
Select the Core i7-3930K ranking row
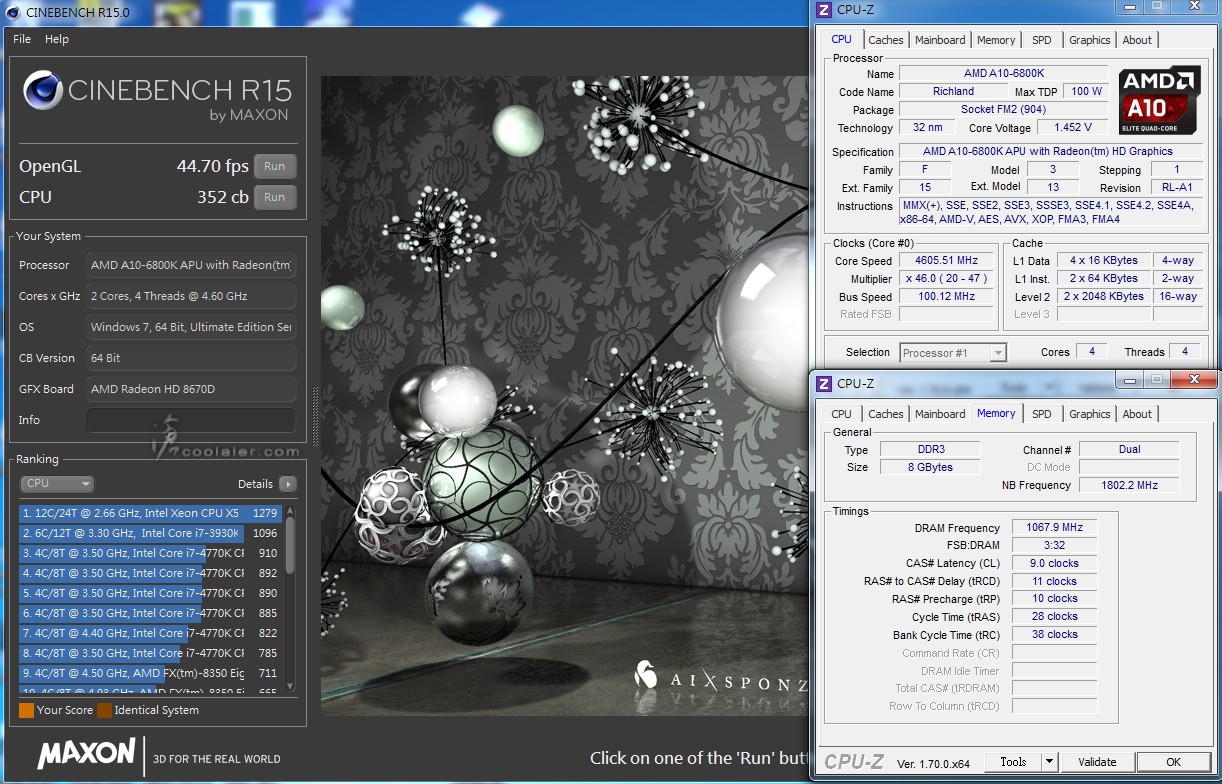click(x=150, y=533)
